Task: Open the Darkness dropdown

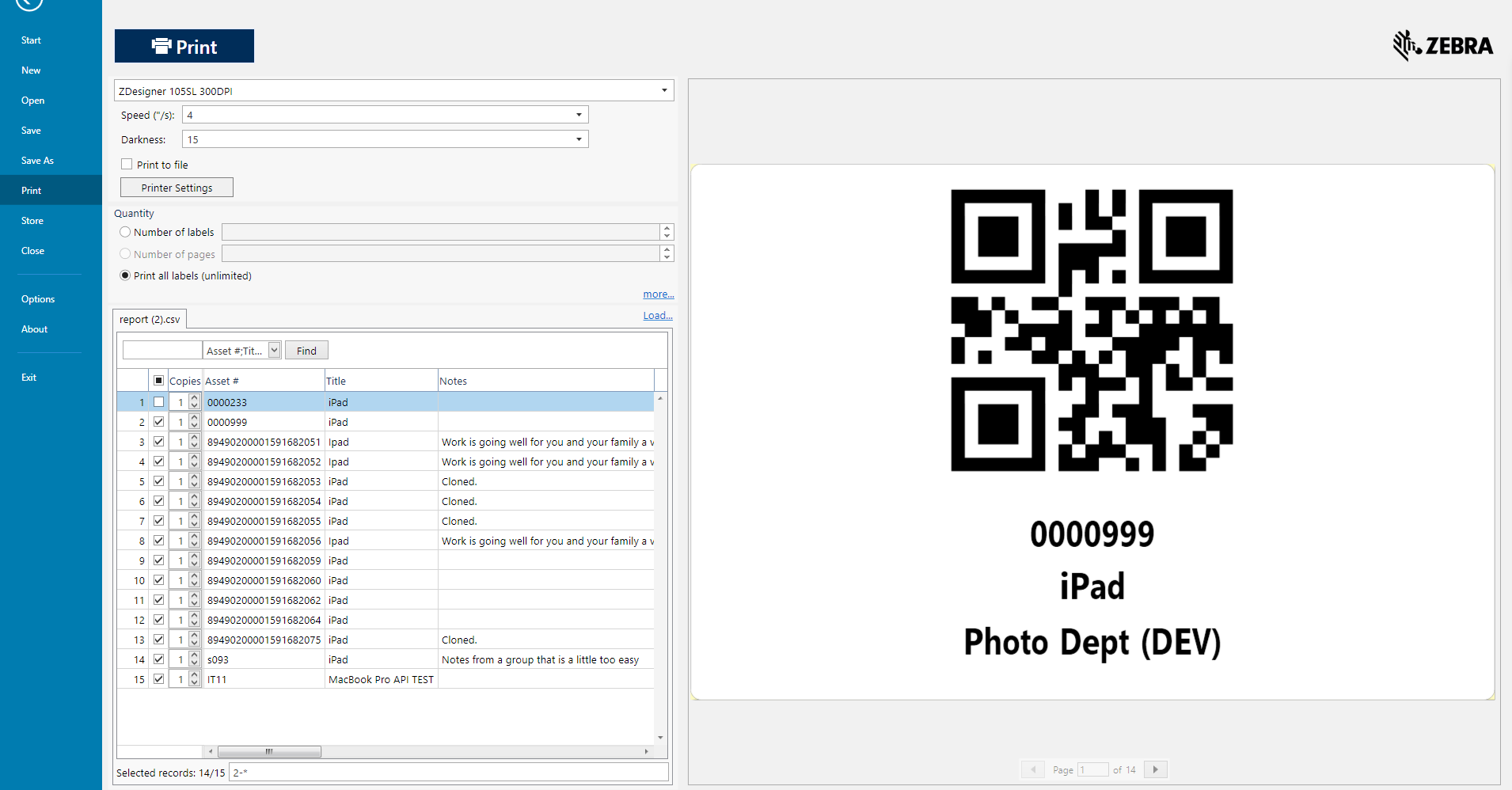Action: click(579, 140)
